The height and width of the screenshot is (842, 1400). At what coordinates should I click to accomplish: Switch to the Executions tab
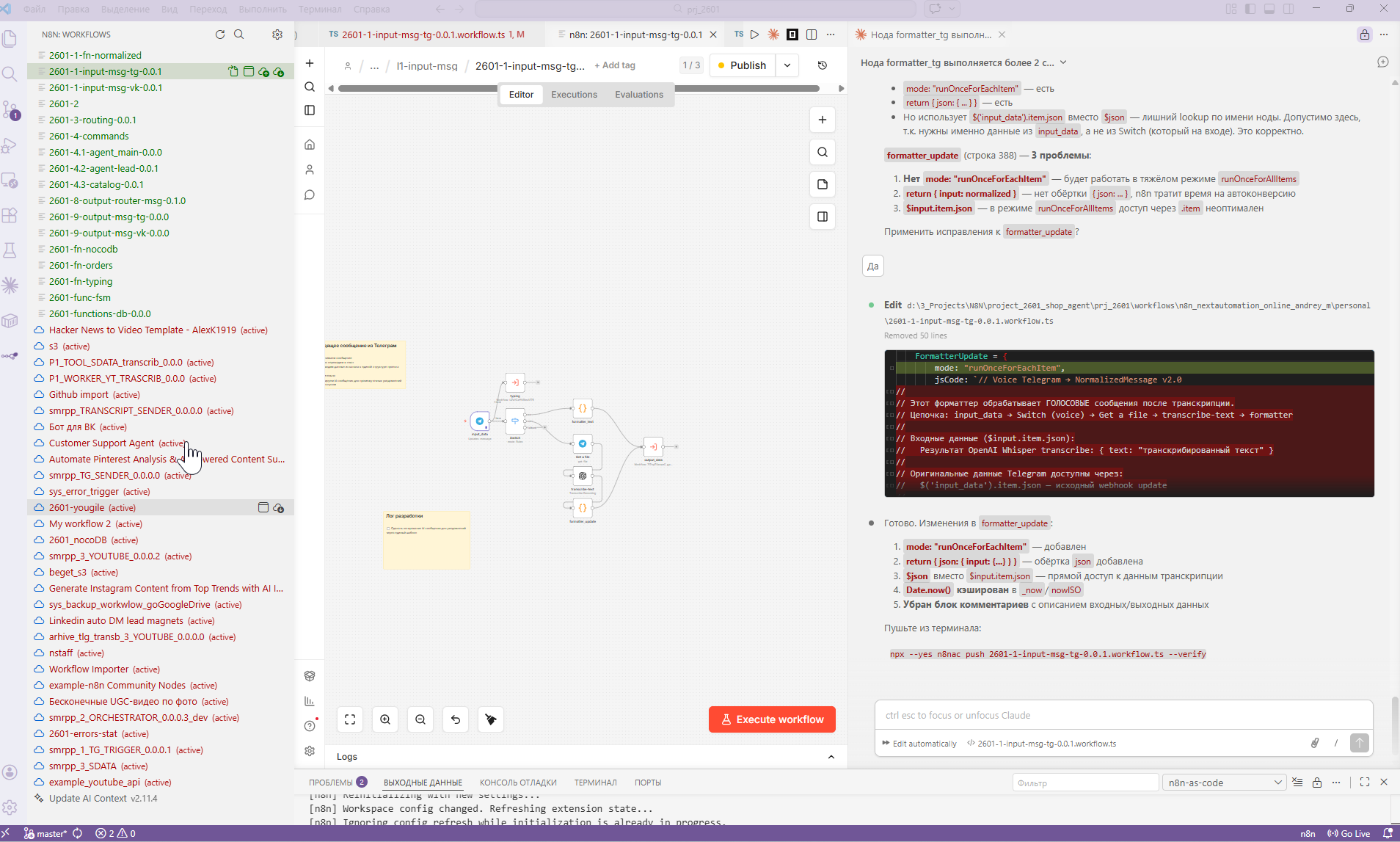tap(575, 95)
